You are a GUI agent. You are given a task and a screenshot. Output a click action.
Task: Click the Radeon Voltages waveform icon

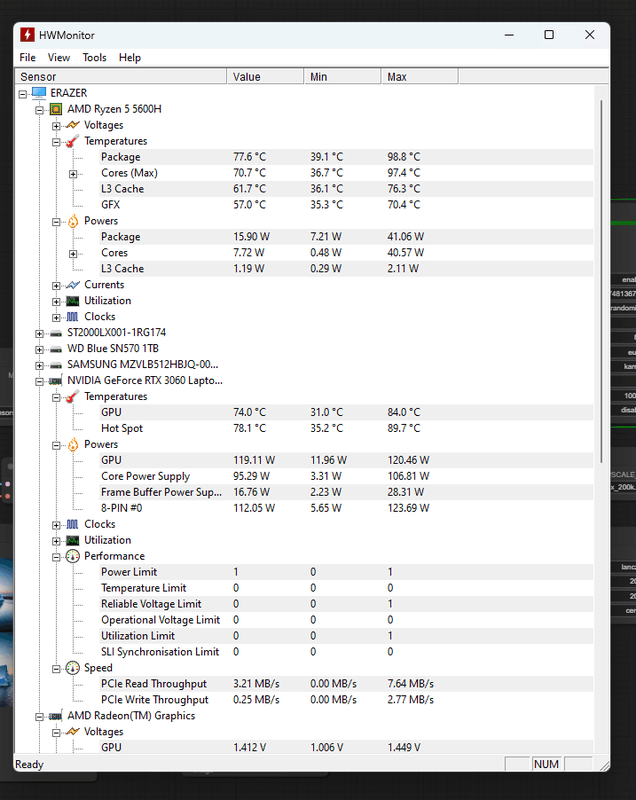point(73,732)
